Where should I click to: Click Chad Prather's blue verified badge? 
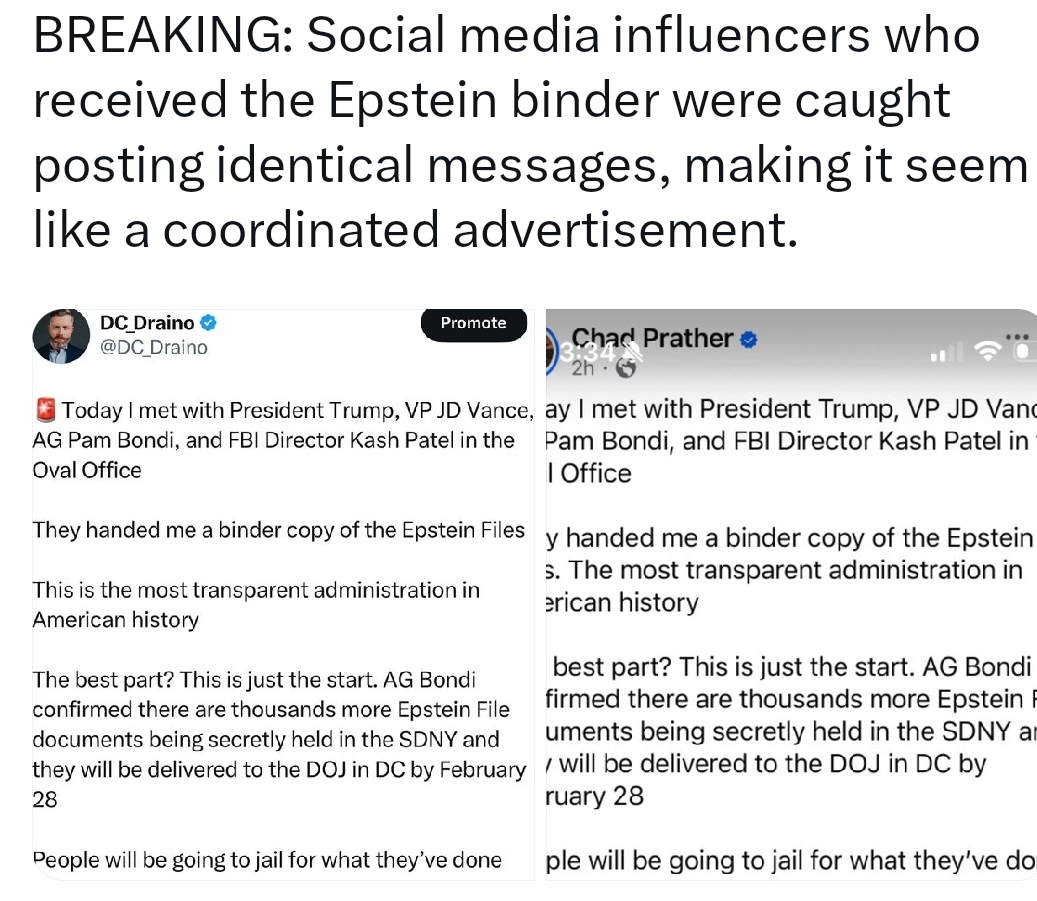tap(749, 340)
